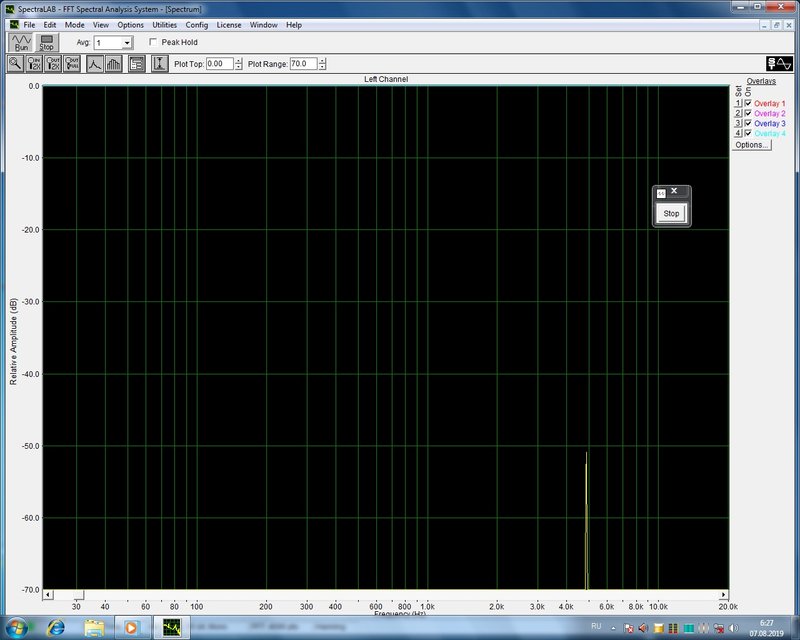Open the License menu
The image size is (800, 640).
click(229, 24)
